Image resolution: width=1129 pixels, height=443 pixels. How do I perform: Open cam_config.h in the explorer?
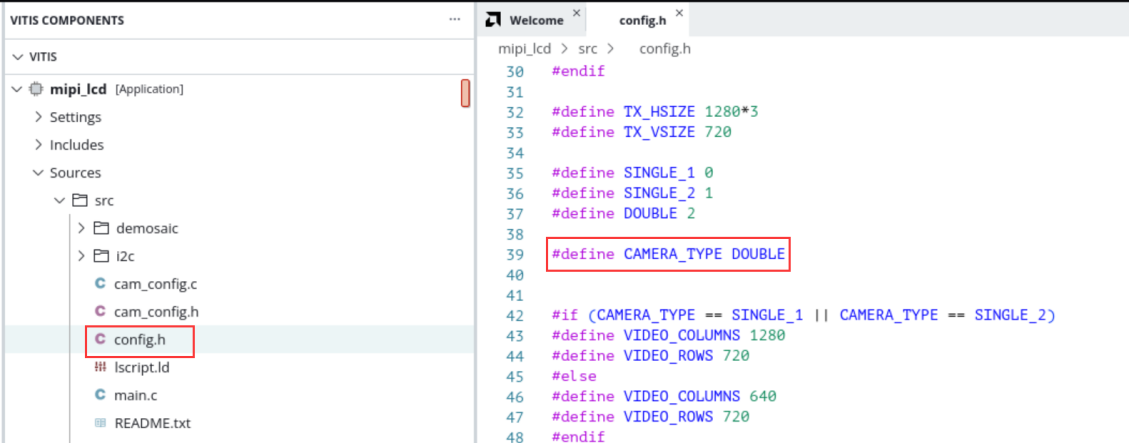coord(156,312)
